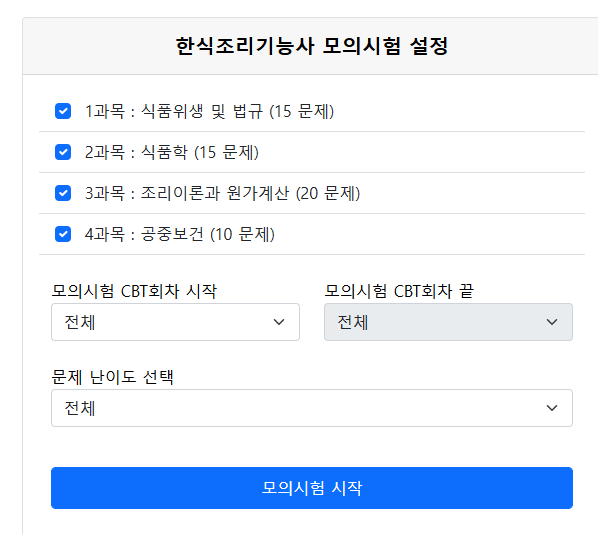The image size is (598, 534).
Task: Open the 문제 난이도 선택 dropdown
Action: tap(312, 408)
